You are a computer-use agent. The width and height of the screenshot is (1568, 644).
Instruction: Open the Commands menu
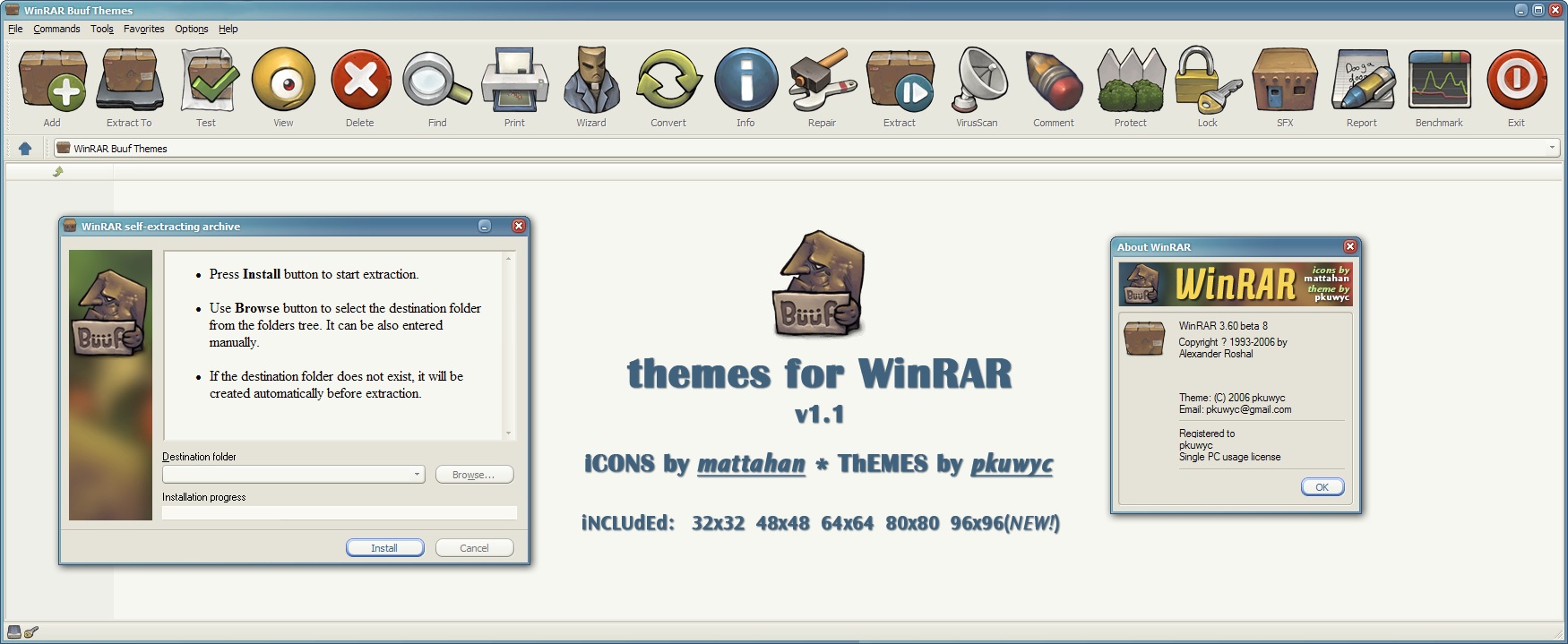[56, 29]
